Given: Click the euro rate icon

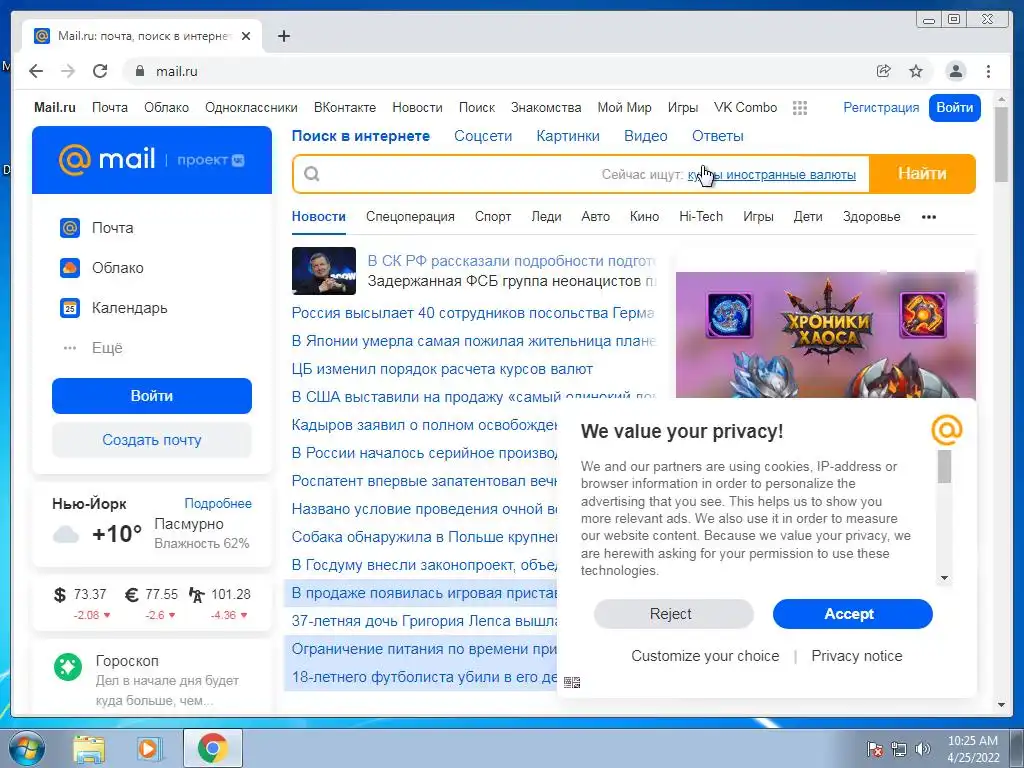Looking at the screenshot, I should (131, 594).
